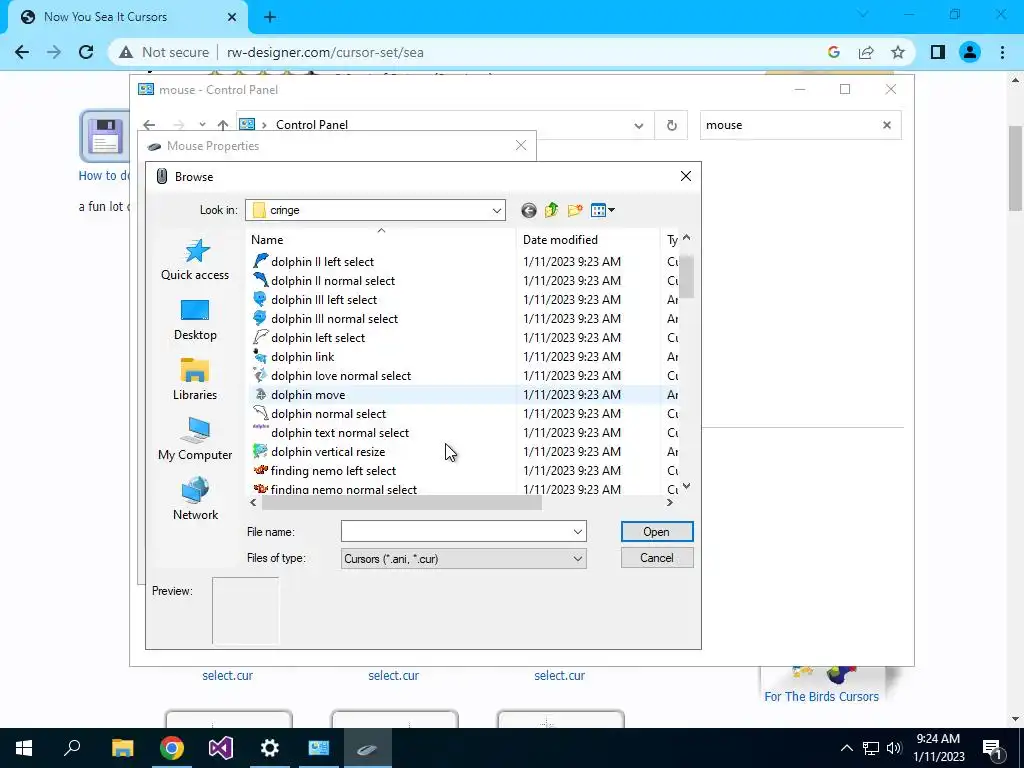Expand the Control Panel address bar dropdown

tap(639, 125)
